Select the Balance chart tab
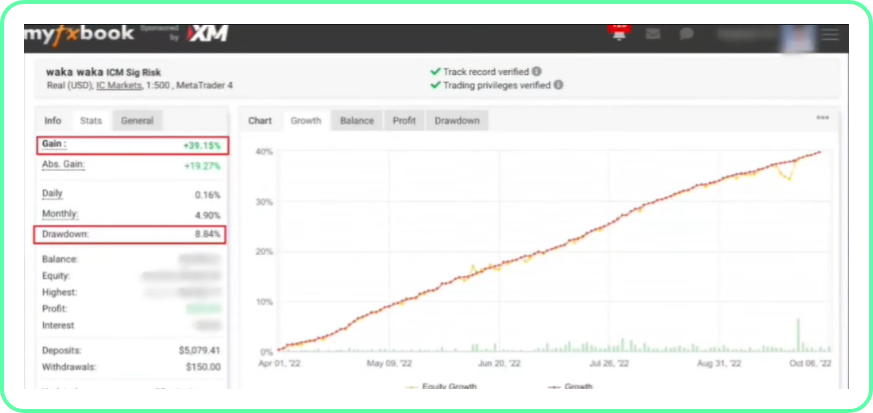The image size is (873, 413). tap(357, 121)
